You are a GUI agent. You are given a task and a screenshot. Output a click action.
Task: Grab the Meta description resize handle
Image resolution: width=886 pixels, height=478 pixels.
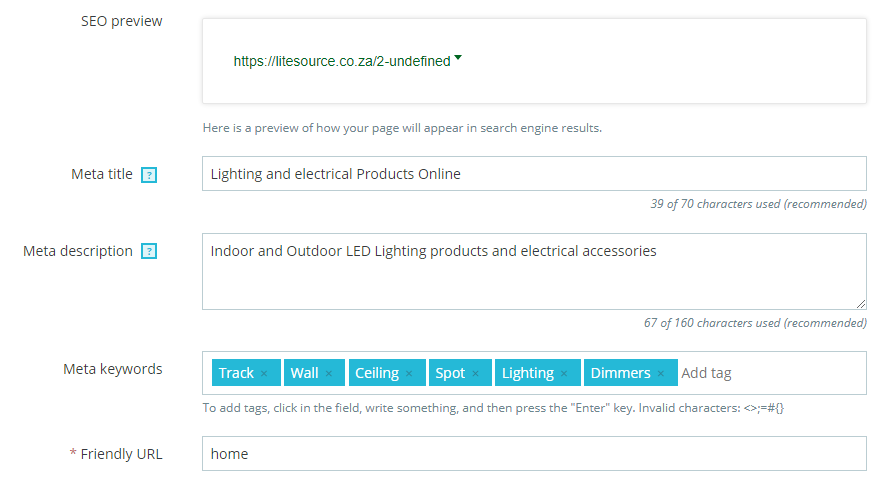[x=861, y=303]
